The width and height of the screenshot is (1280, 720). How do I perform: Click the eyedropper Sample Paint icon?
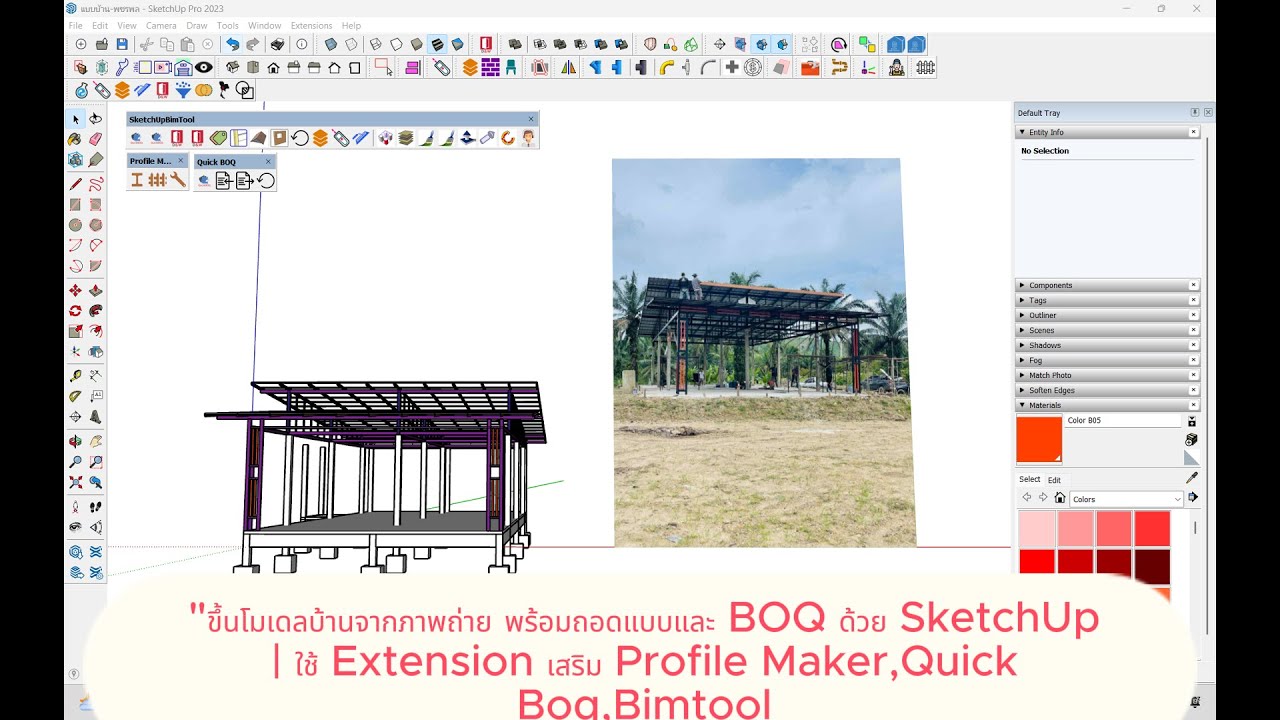[1191, 478]
